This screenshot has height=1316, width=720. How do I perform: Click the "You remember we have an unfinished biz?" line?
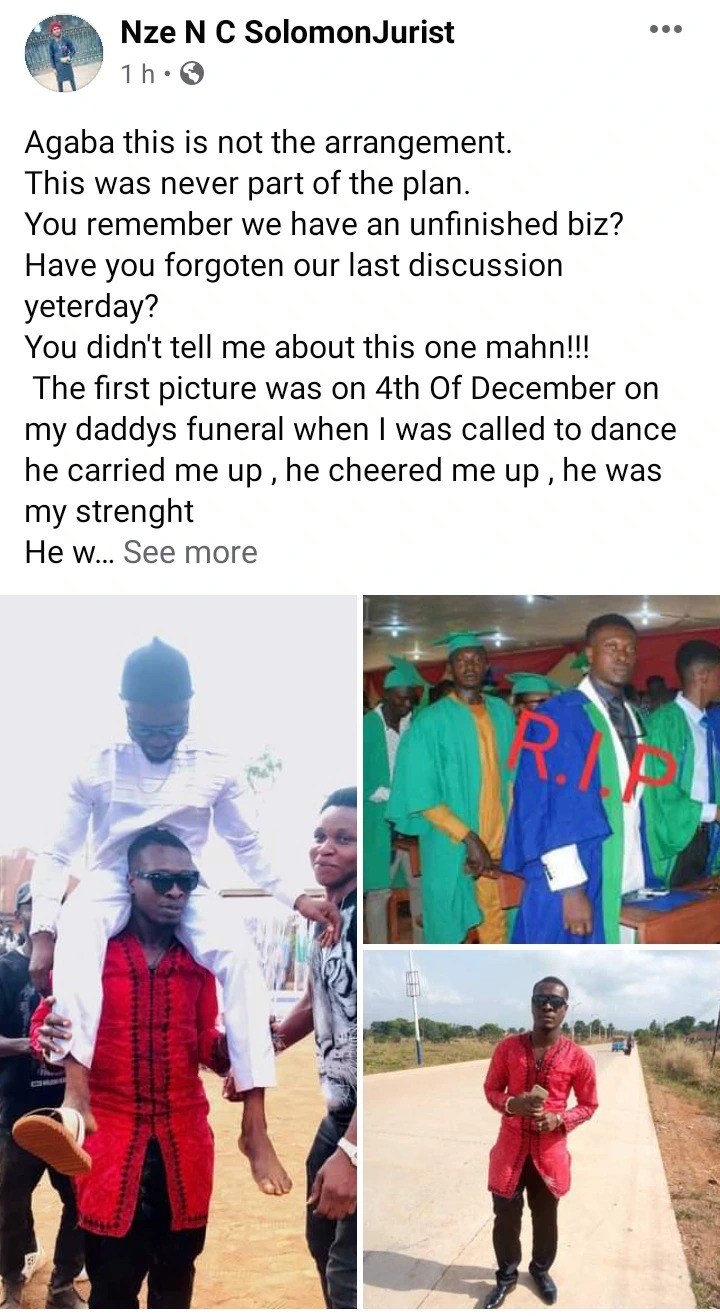325,224
